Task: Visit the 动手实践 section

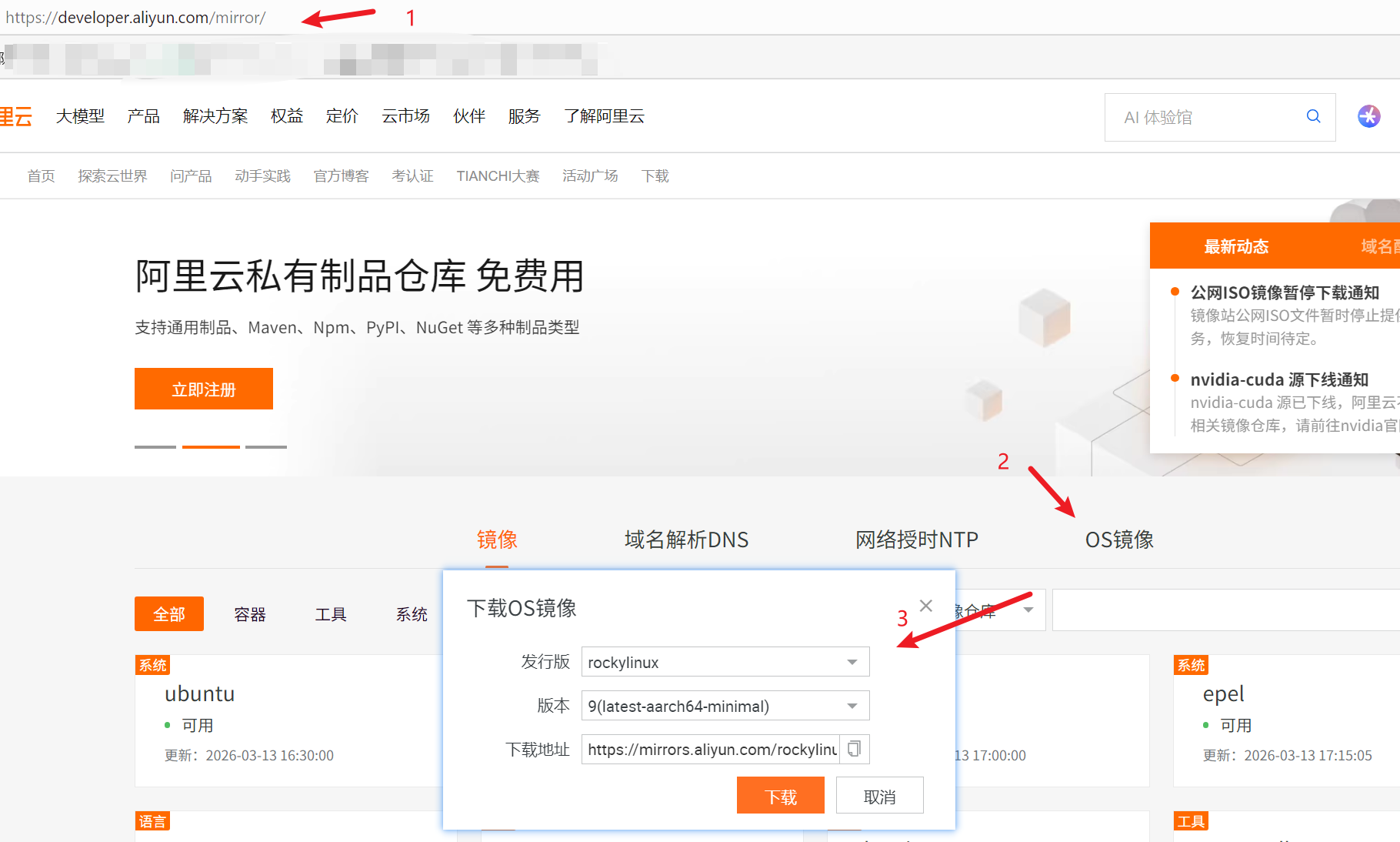Action: point(263,176)
